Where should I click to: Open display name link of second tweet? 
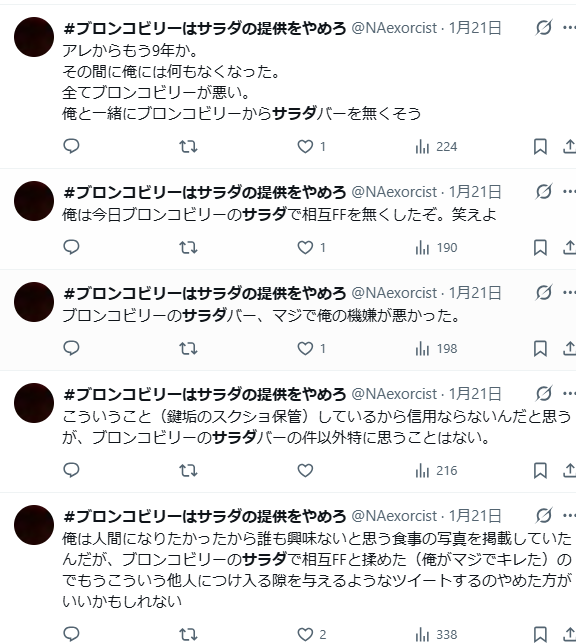tap(205, 192)
